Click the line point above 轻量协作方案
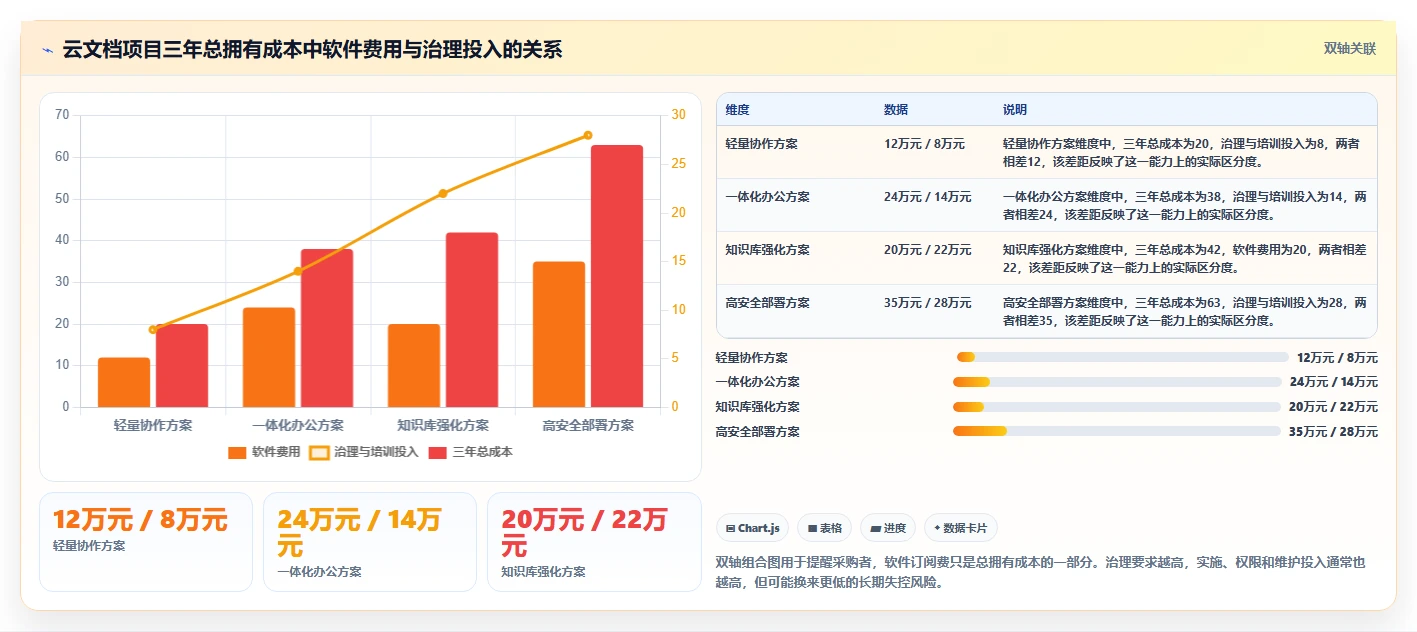Image resolution: width=1417 pixels, height=632 pixels. (x=153, y=329)
